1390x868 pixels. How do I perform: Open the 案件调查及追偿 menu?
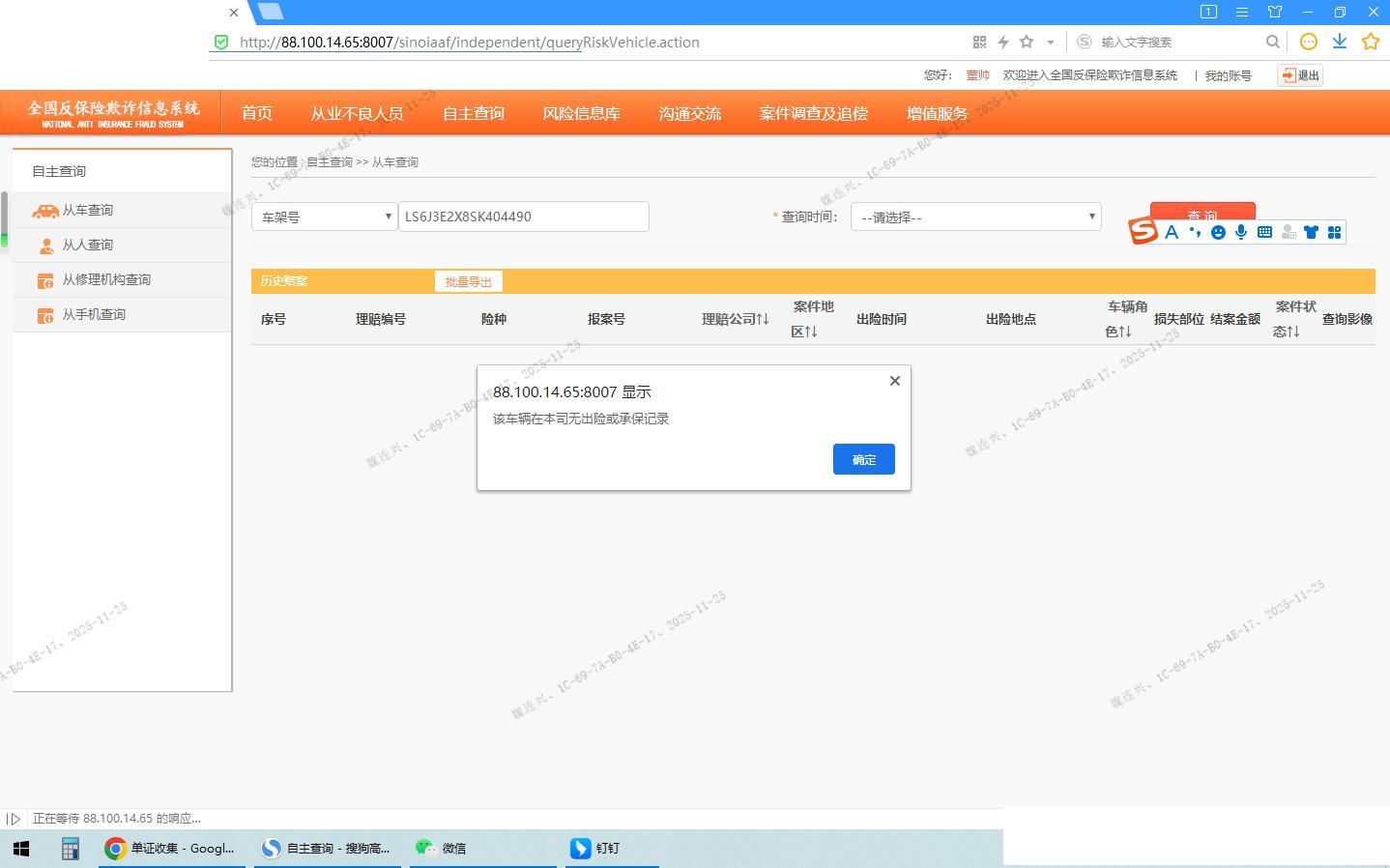pyautogui.click(x=813, y=113)
